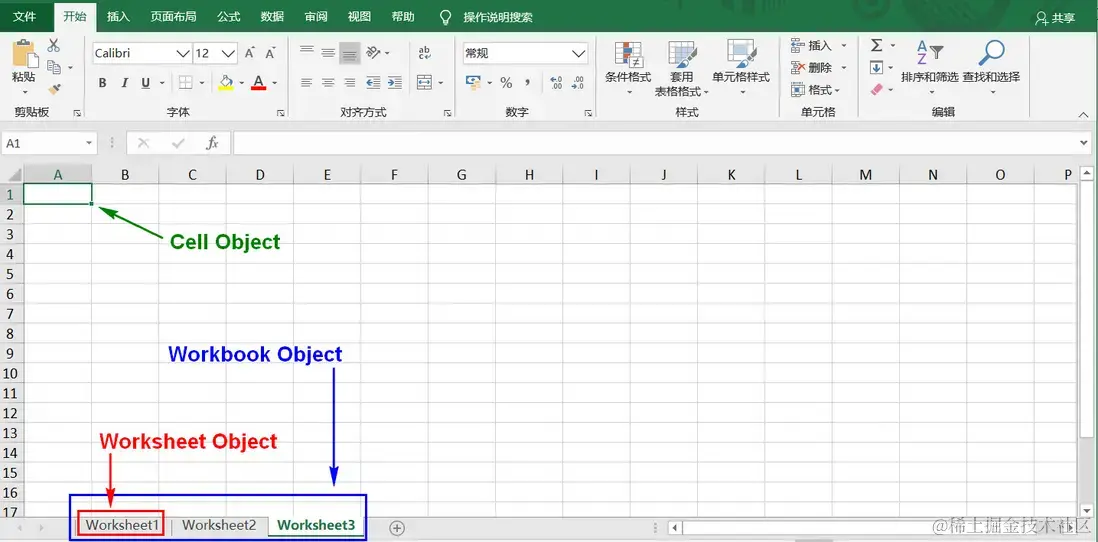Center text horizontally

click(328, 83)
